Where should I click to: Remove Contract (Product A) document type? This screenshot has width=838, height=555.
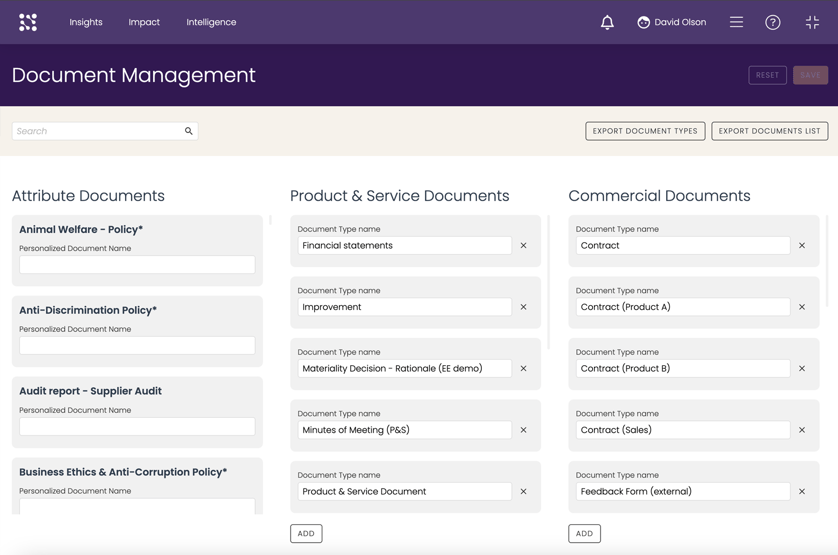click(x=802, y=307)
